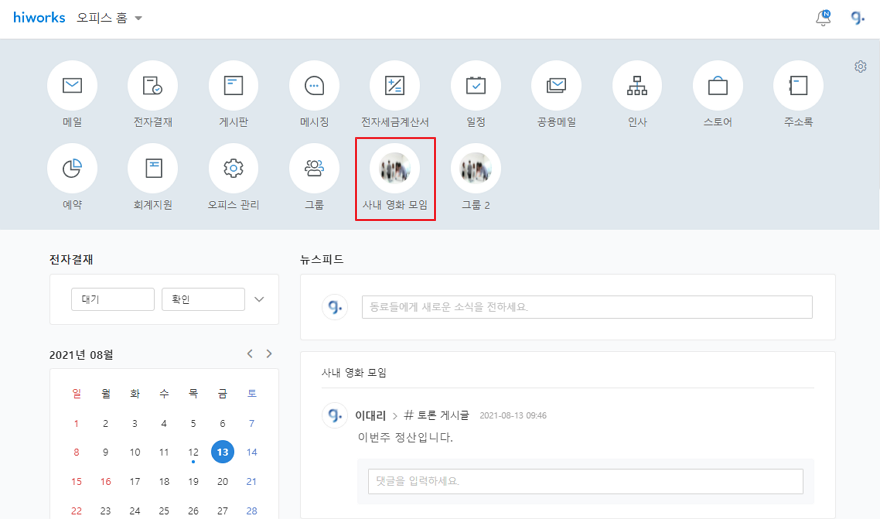
Task: Open the # 토론 게시글 board link
Action: [436, 415]
